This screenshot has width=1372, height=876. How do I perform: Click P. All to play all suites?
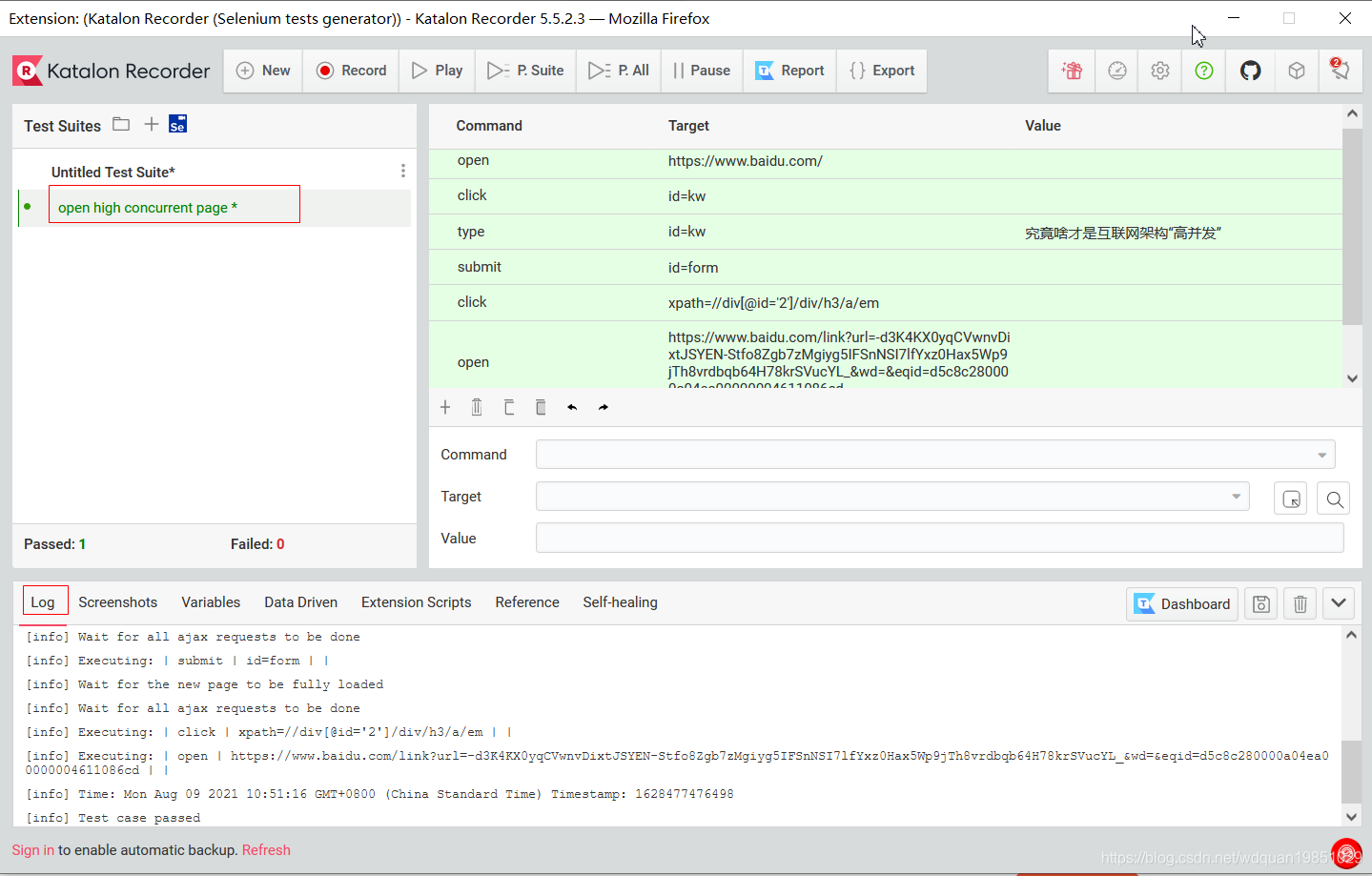[619, 71]
